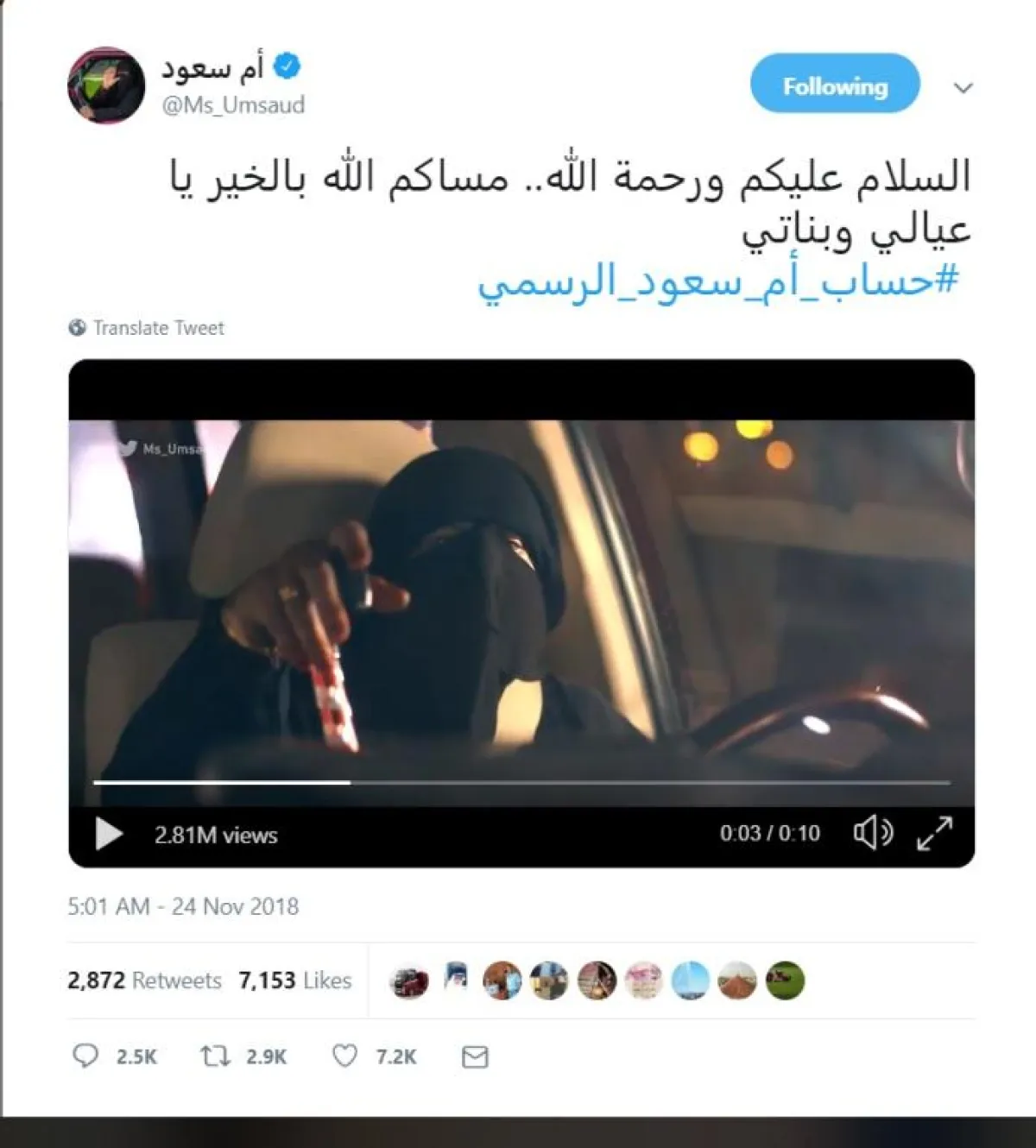Open @Ms_Umsaud profile handle
This screenshot has width=1036, height=1148.
[233, 105]
